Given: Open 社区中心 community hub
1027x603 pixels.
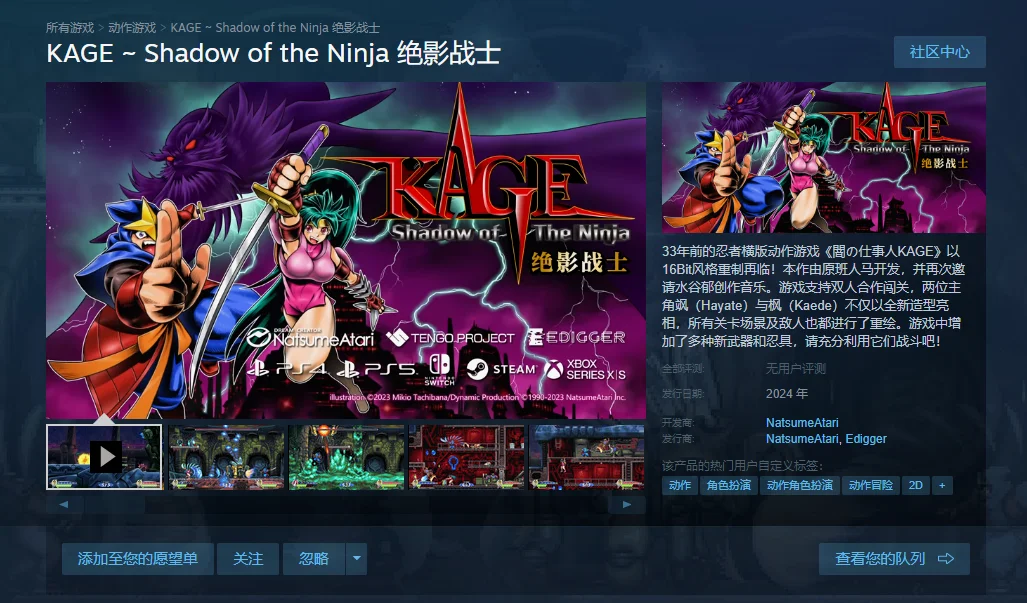Looking at the screenshot, I should (x=939, y=52).
